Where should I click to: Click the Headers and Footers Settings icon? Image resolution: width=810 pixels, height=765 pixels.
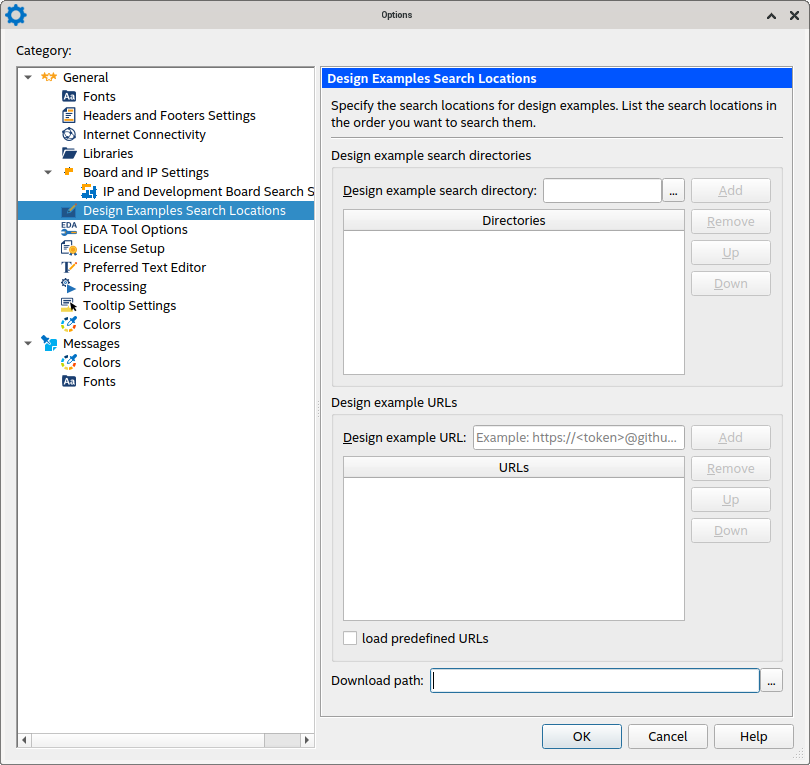pyautogui.click(x=69, y=115)
